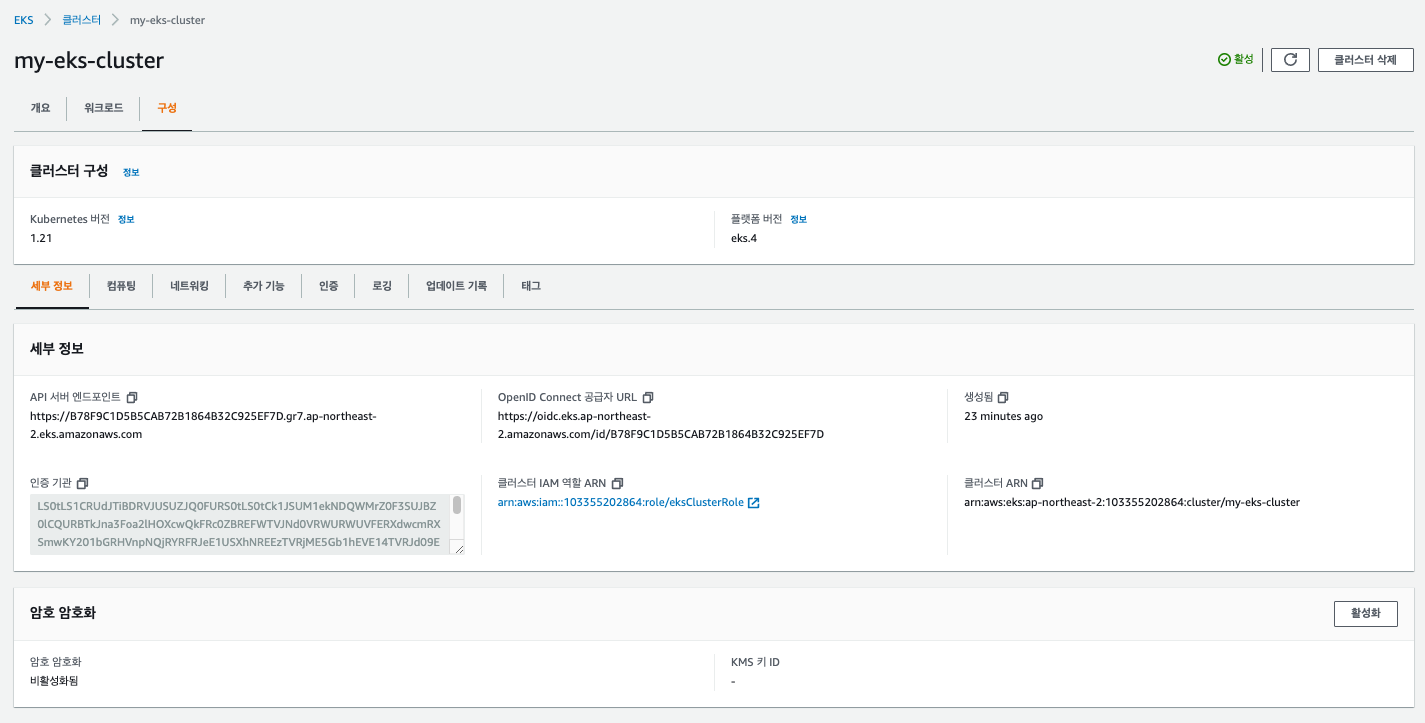Copy the 생성됨 timestamp value
This screenshot has width=1425, height=723.
(x=1004, y=397)
